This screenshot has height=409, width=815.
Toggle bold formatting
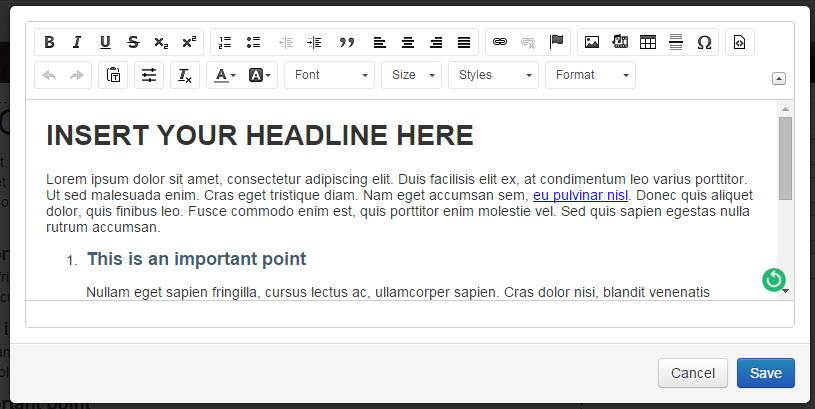pyautogui.click(x=49, y=42)
